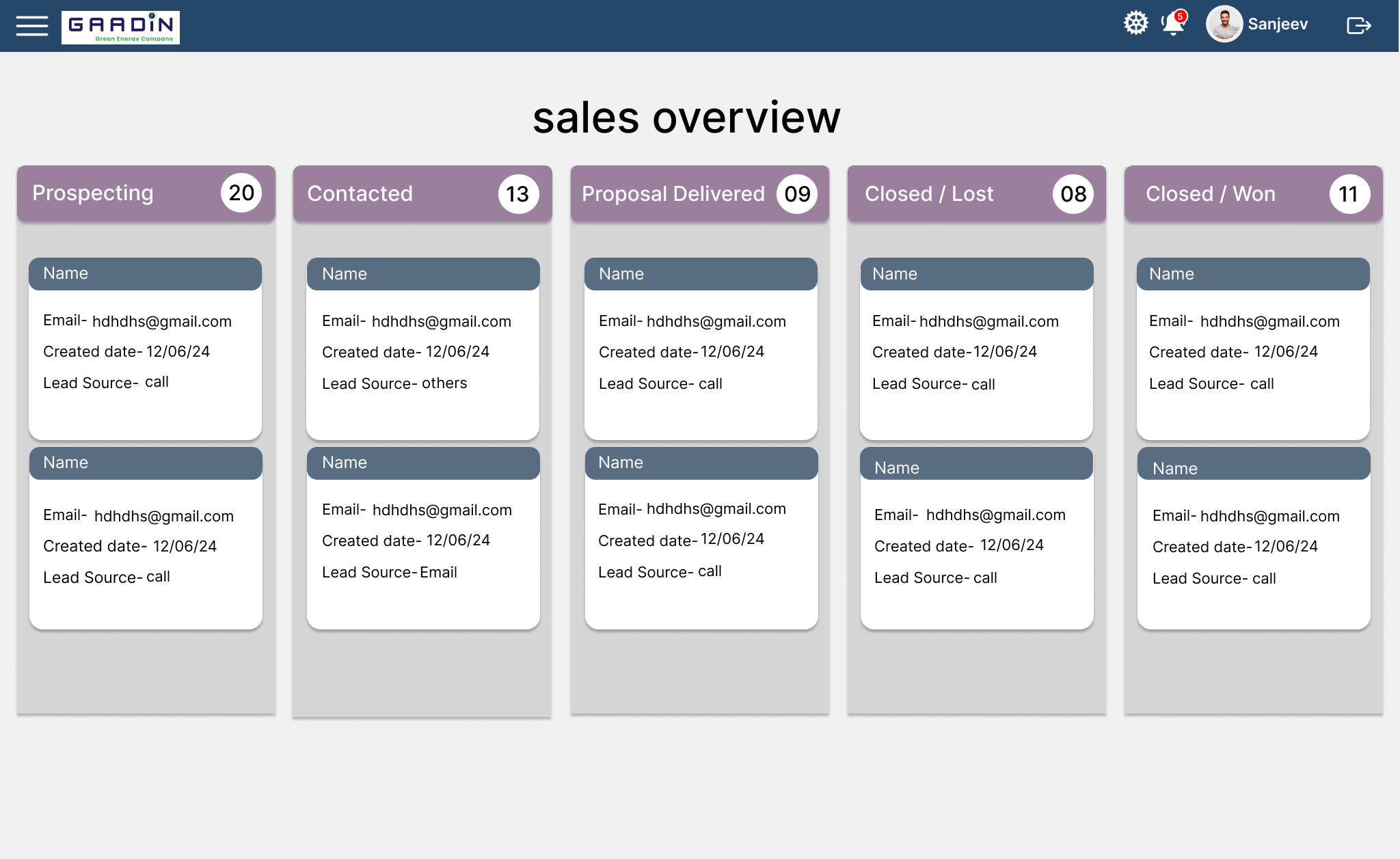
Task: Click the Contacted count badge 13
Action: [517, 194]
